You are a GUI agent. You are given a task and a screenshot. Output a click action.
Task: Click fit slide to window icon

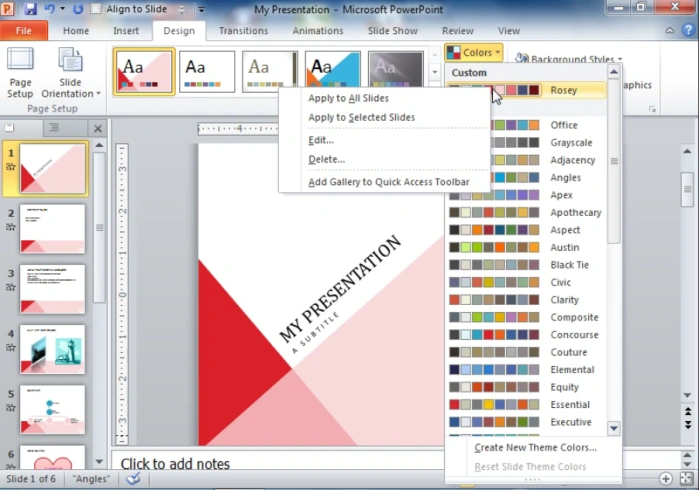click(x=687, y=478)
